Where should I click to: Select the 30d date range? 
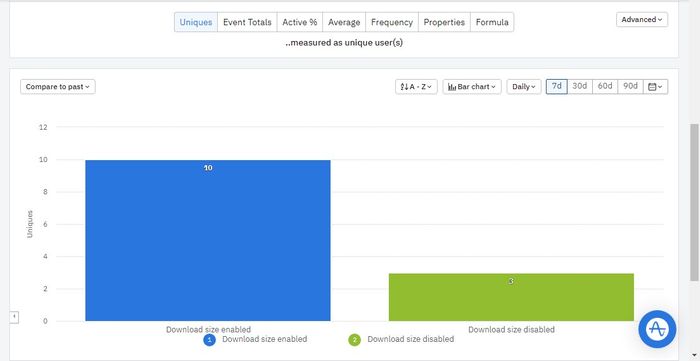tap(579, 86)
